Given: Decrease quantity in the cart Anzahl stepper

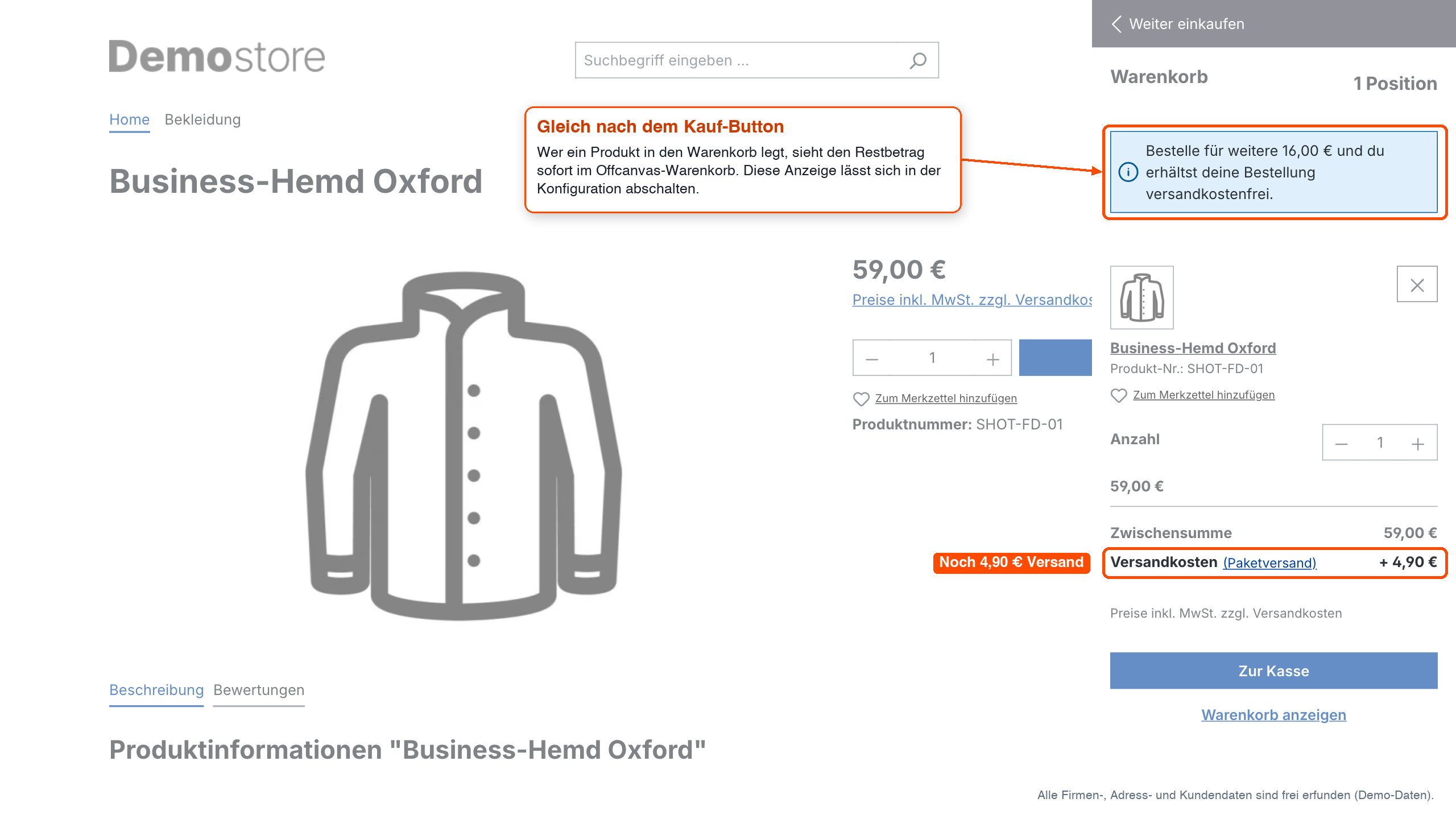Looking at the screenshot, I should point(1342,443).
